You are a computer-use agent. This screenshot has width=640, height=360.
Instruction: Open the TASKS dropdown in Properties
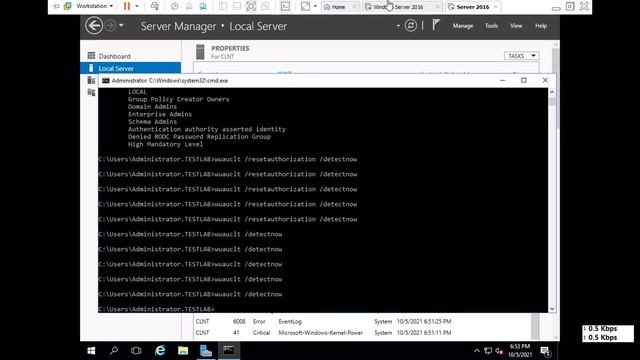tap(521, 56)
